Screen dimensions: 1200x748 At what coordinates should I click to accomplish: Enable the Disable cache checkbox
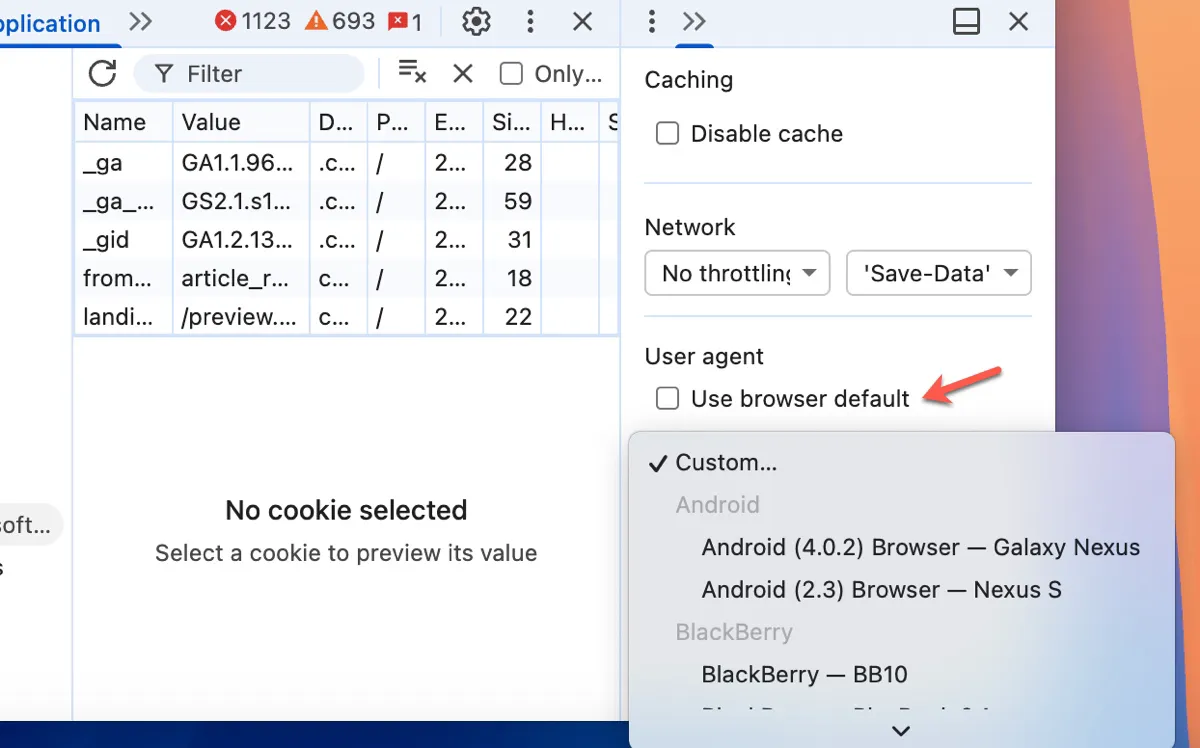pos(667,133)
